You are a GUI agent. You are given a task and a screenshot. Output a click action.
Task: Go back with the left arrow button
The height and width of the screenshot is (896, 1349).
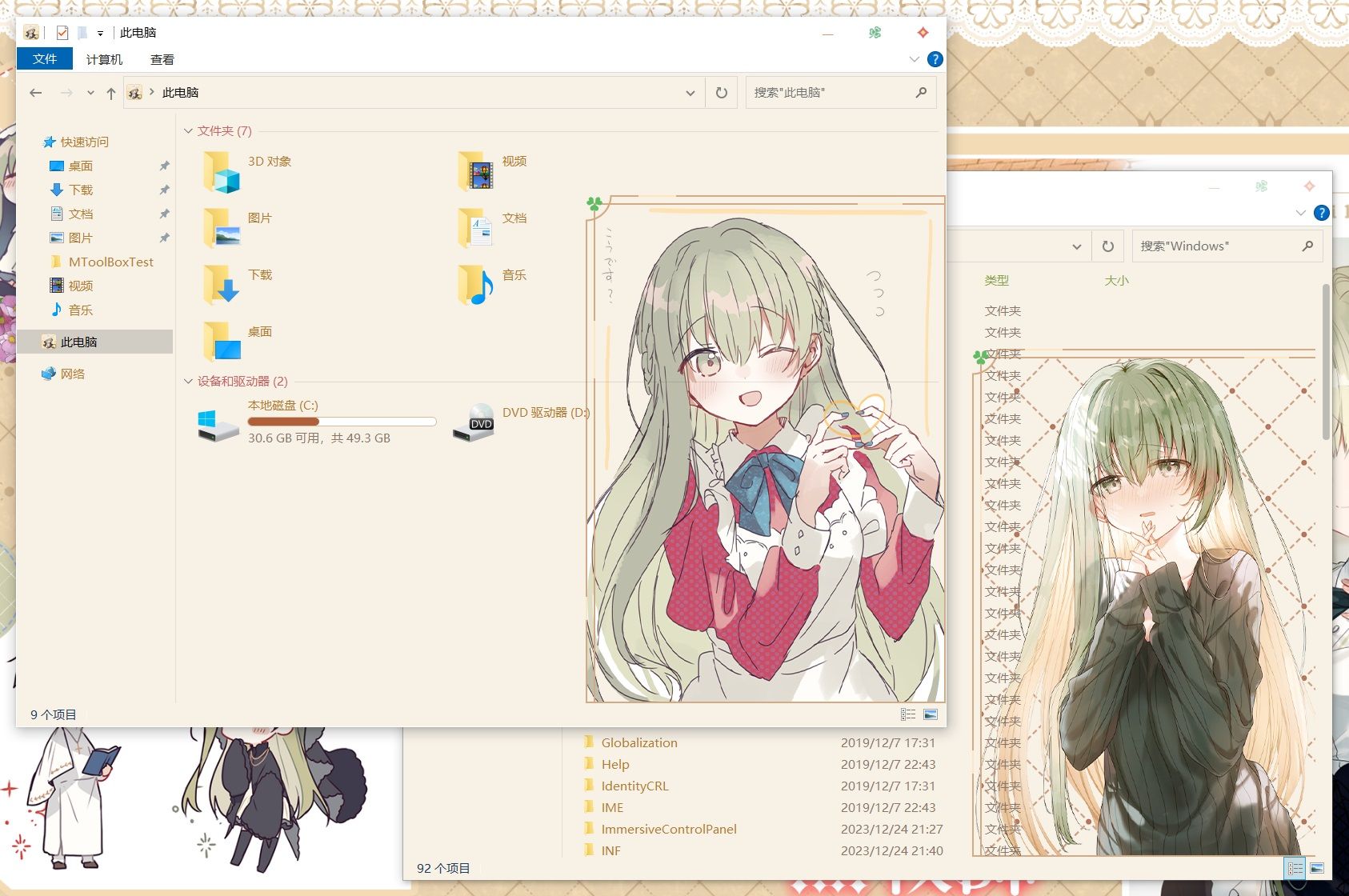click(x=36, y=93)
